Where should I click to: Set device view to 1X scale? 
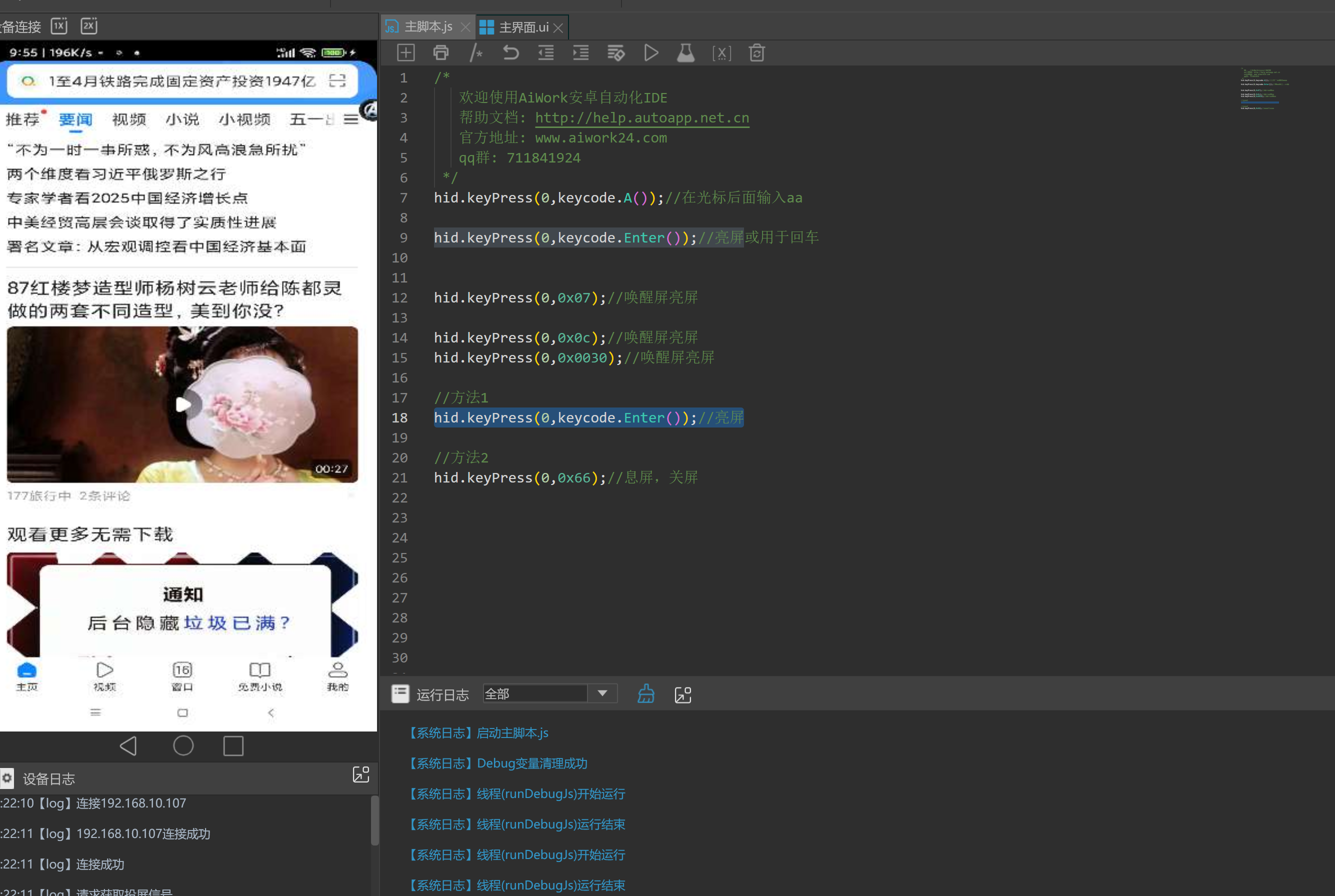click(x=59, y=25)
